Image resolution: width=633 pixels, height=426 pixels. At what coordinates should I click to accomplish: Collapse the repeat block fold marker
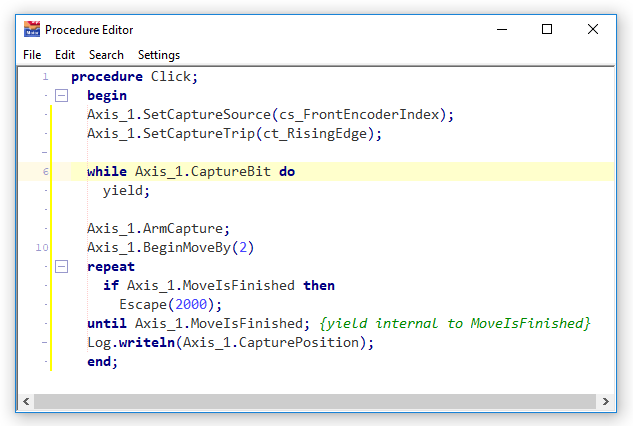pos(62,267)
